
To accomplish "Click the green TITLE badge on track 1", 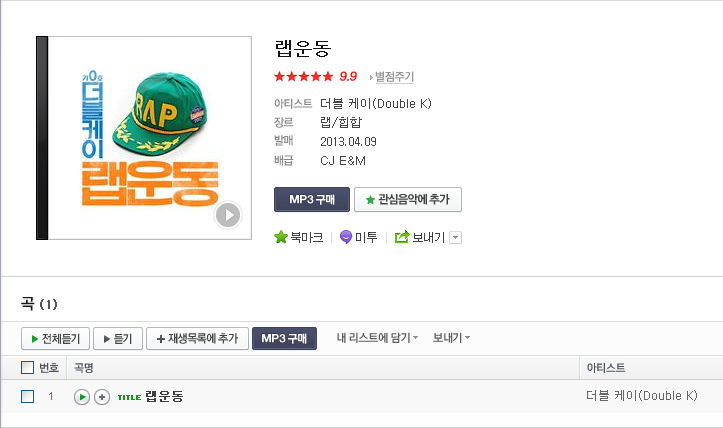I will click(x=130, y=397).
